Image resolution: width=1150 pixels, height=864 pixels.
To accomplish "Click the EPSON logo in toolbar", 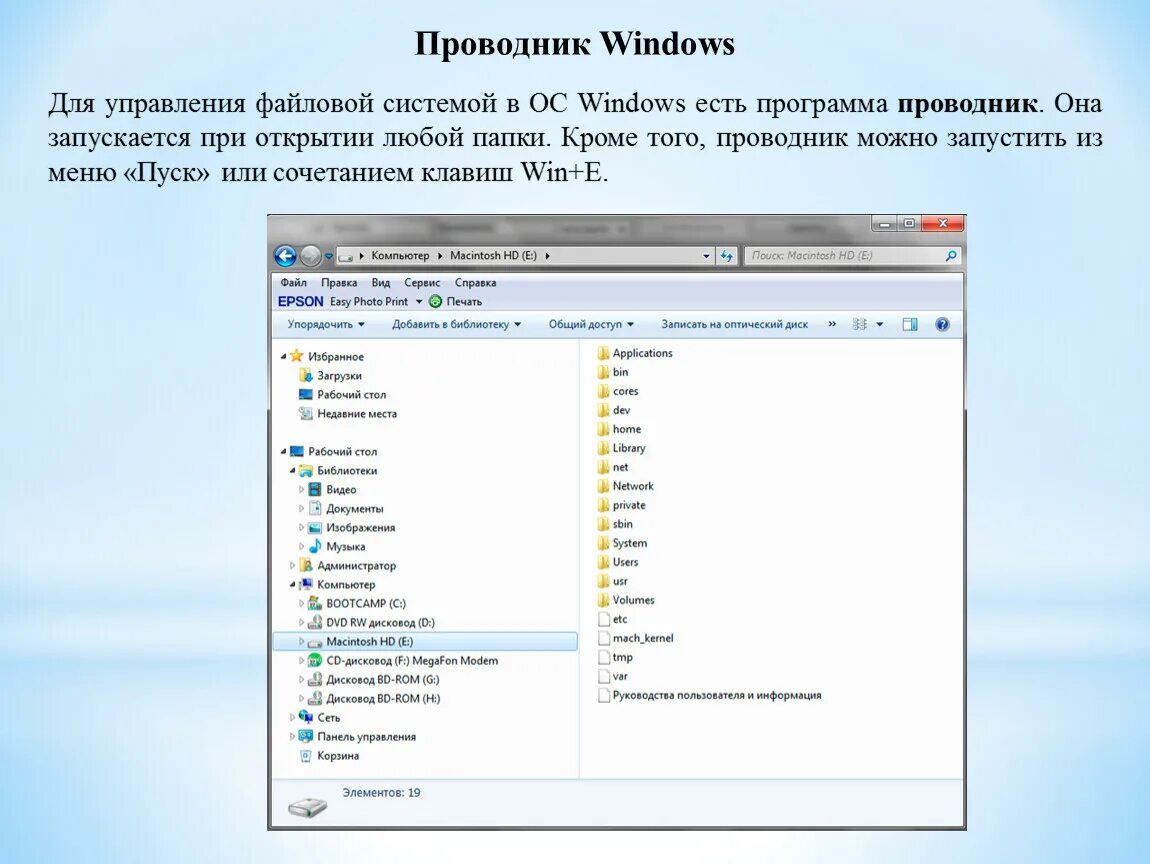I will [300, 301].
